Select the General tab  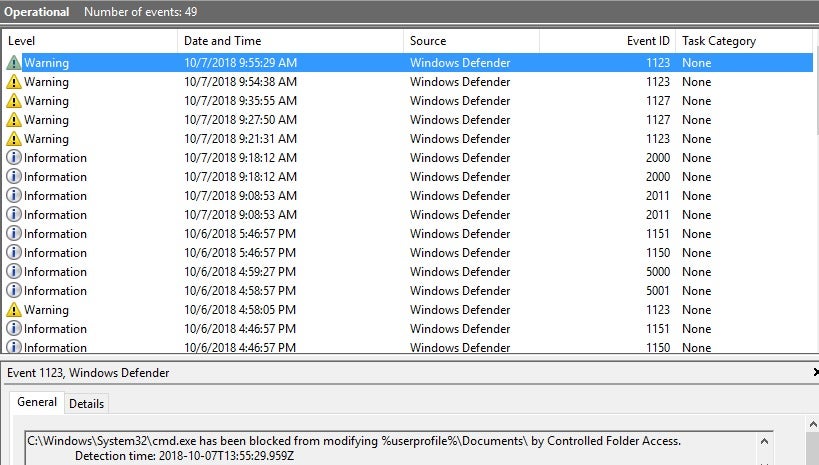37,402
